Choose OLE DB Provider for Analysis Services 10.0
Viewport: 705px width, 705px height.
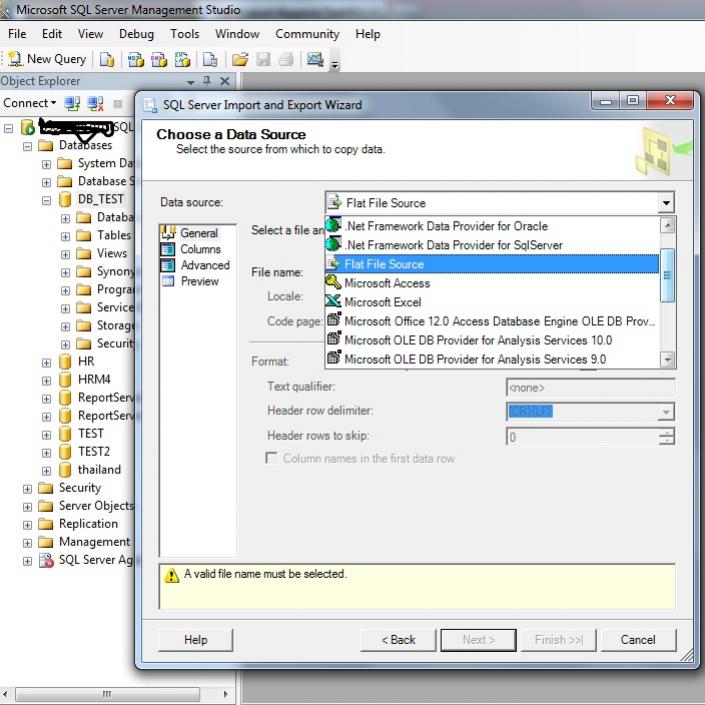(492, 340)
